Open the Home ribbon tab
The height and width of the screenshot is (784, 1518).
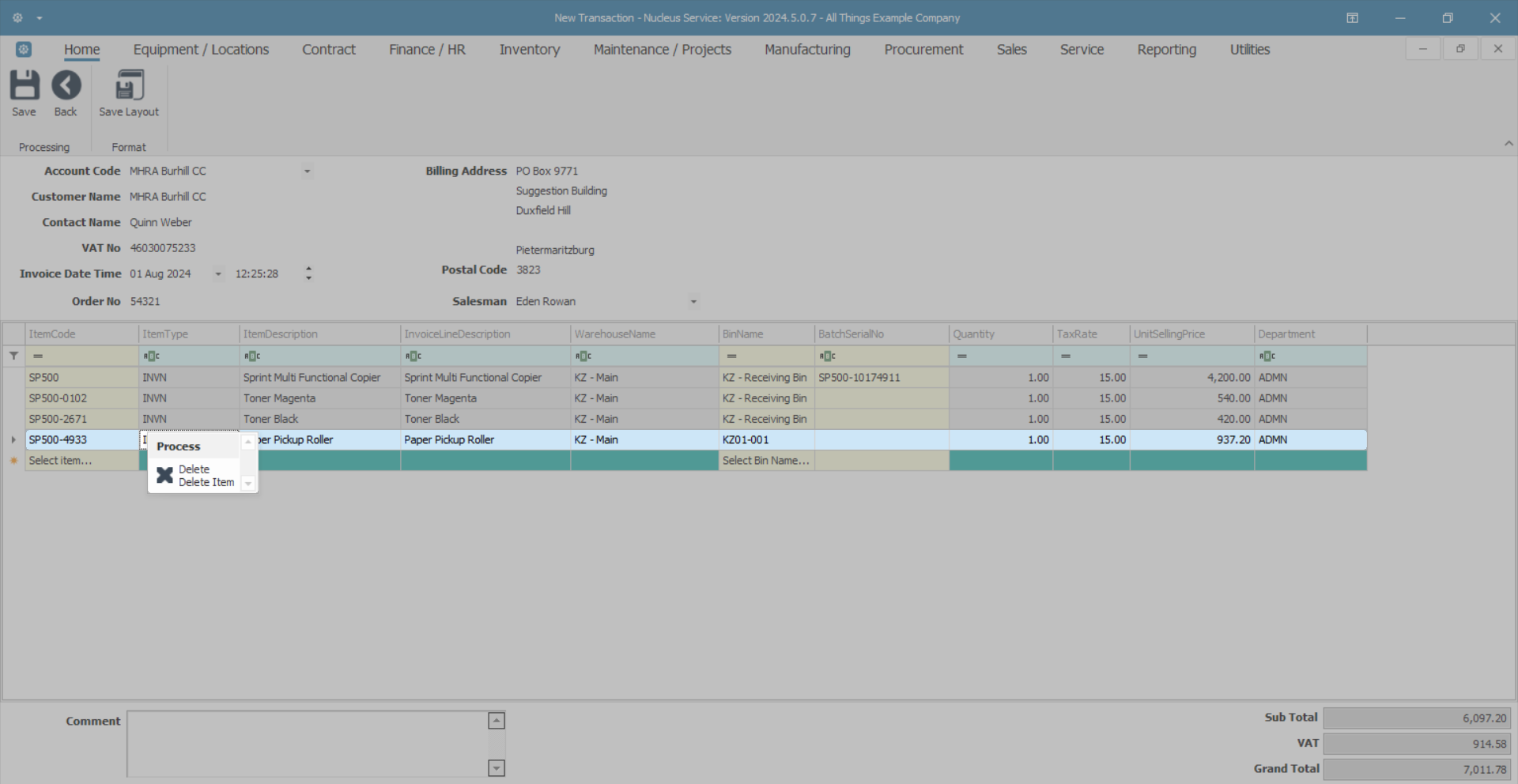[x=82, y=49]
